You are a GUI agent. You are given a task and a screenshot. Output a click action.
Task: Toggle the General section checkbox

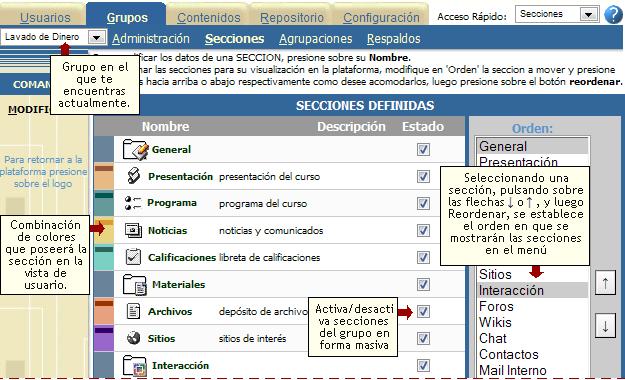click(x=423, y=150)
